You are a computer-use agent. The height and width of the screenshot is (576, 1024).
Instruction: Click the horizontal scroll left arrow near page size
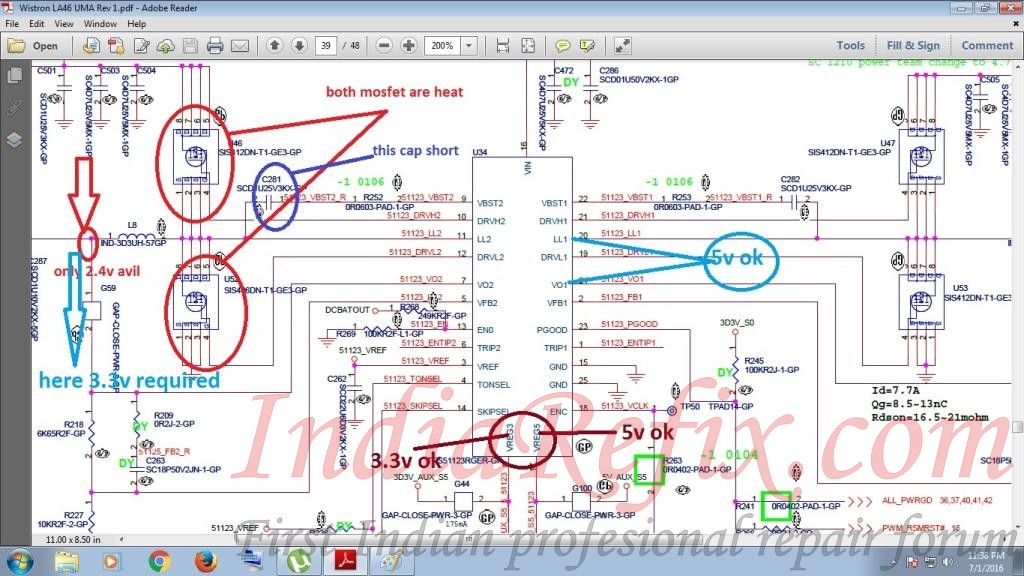[x=121, y=539]
